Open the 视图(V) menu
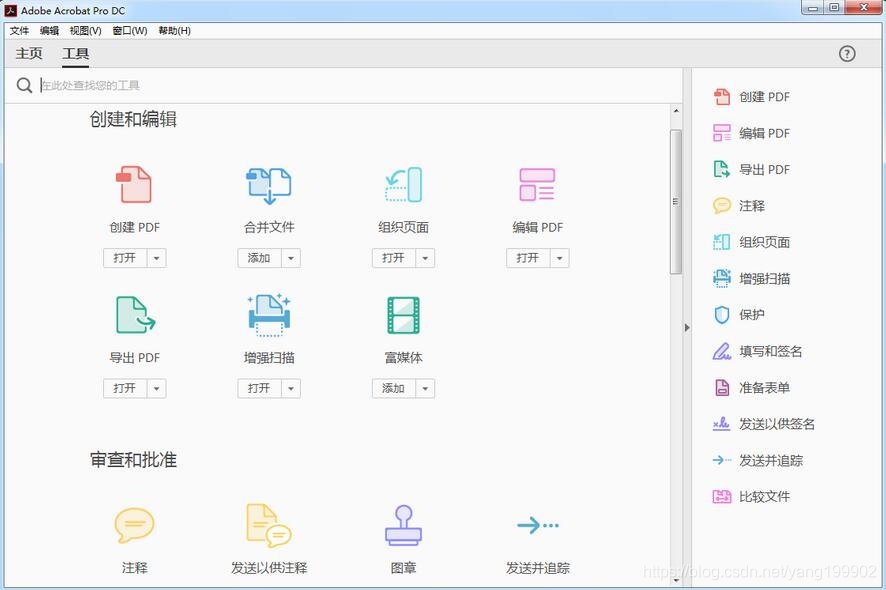The image size is (886, 590). click(x=85, y=31)
